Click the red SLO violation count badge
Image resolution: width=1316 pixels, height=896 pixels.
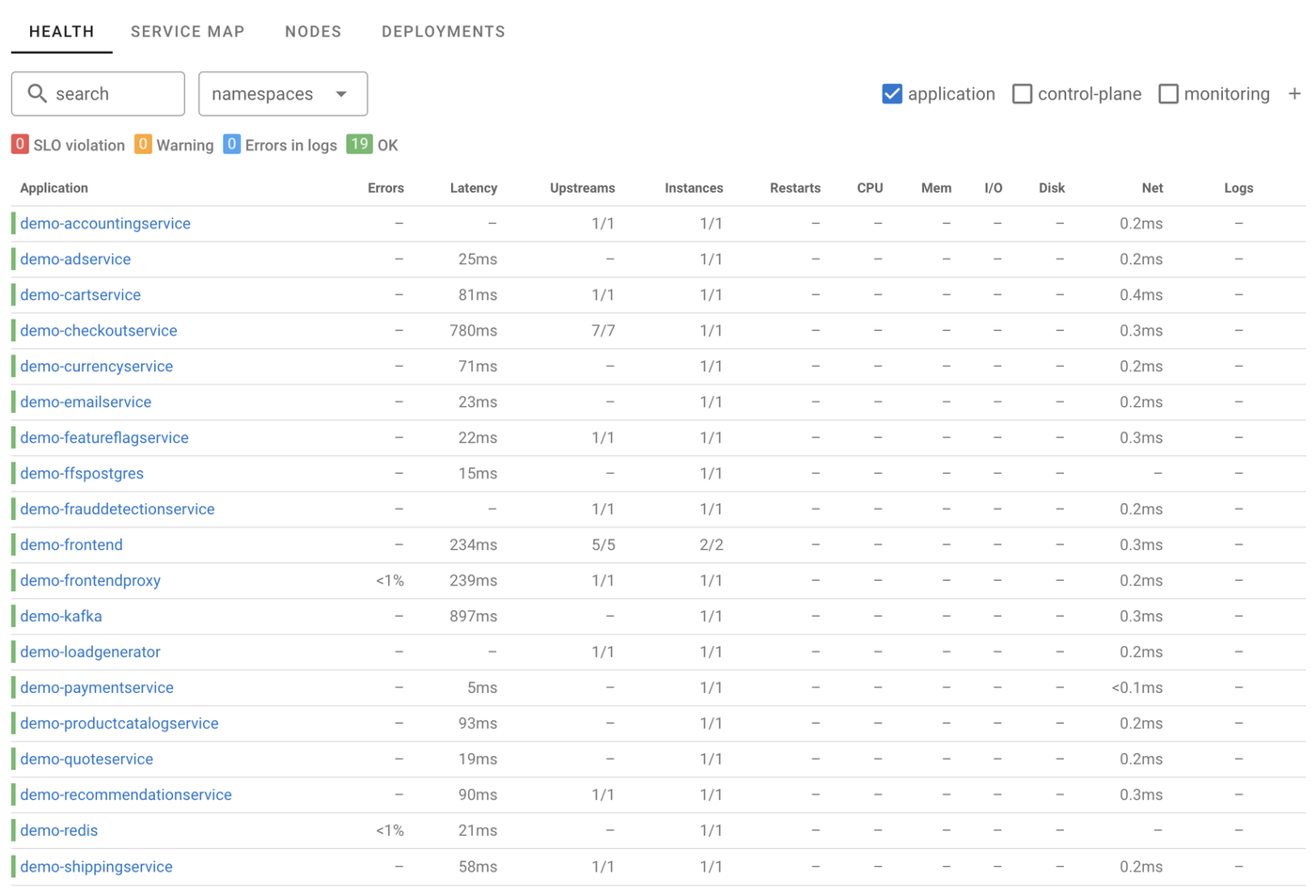[20, 145]
